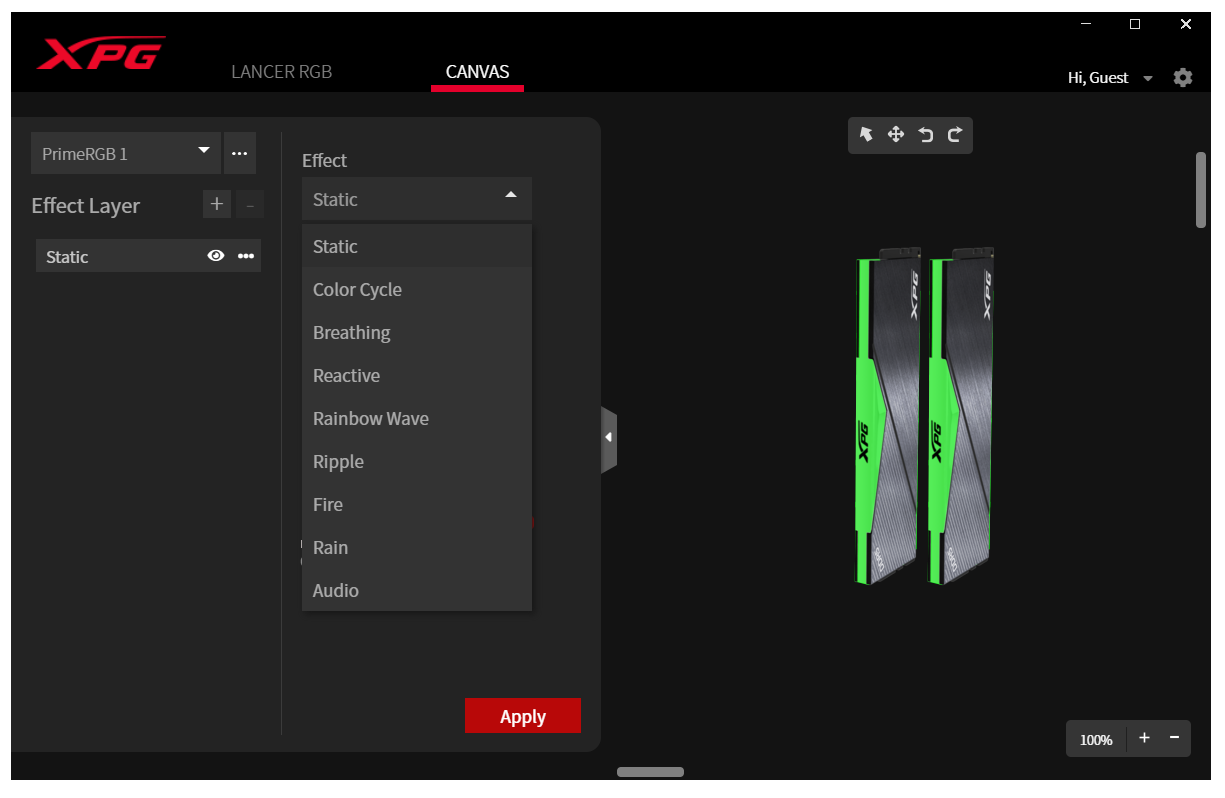This screenshot has width=1225, height=798.
Task: Click the XPG logo
Action: point(101,54)
